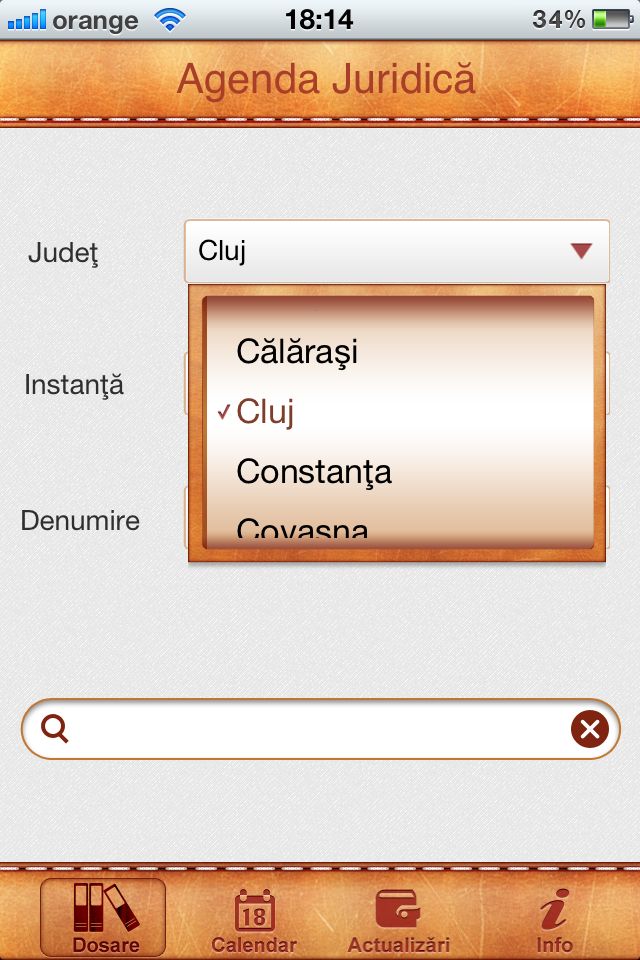Open the Info italic i icon
Viewport: 640px width, 960px height.
point(554,909)
